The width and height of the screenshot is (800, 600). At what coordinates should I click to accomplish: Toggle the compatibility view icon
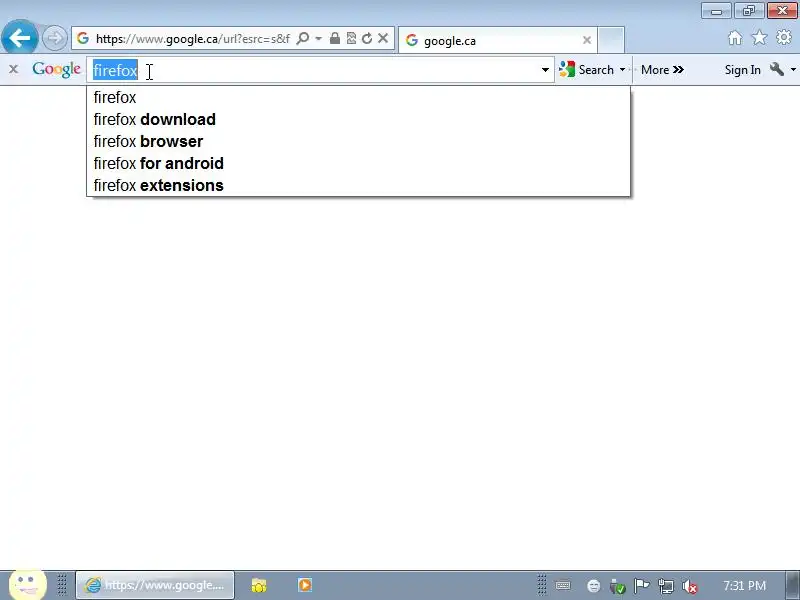click(351, 38)
